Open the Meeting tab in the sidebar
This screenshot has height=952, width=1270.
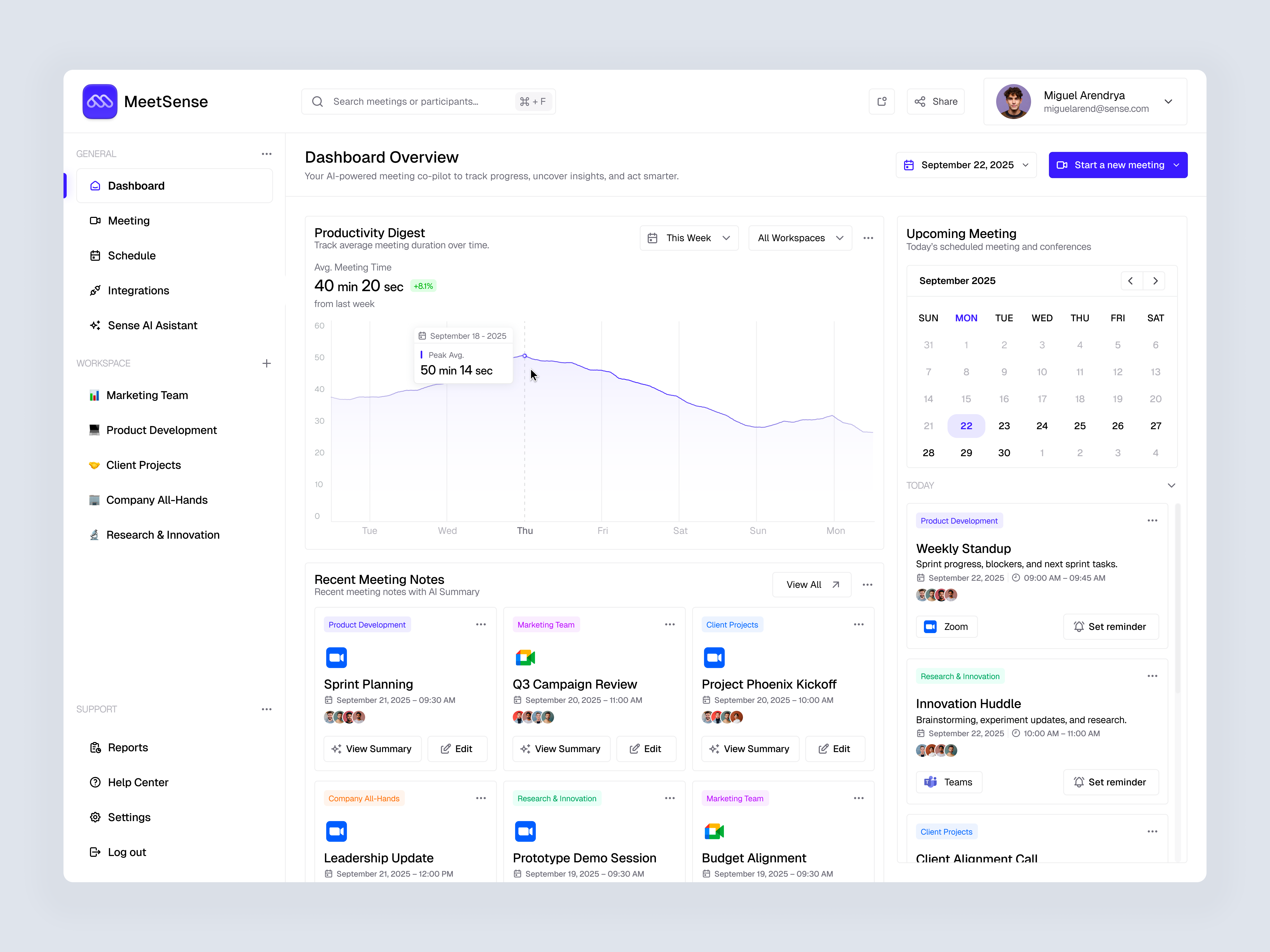[129, 220]
